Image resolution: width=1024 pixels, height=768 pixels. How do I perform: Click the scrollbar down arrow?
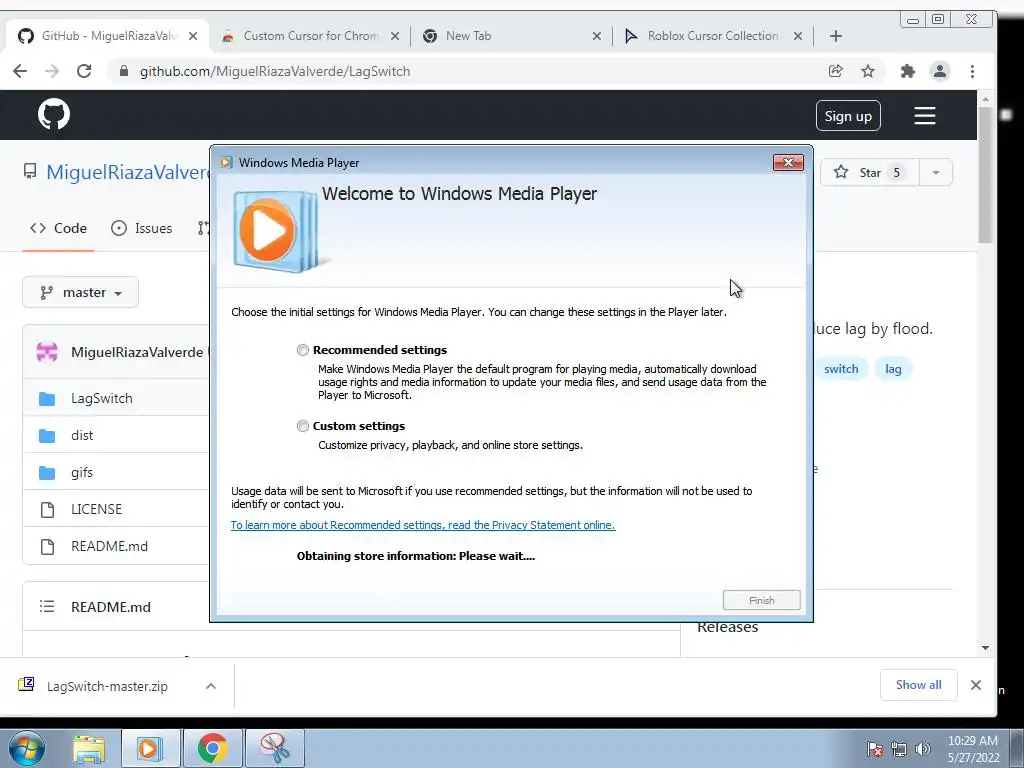[x=985, y=648]
